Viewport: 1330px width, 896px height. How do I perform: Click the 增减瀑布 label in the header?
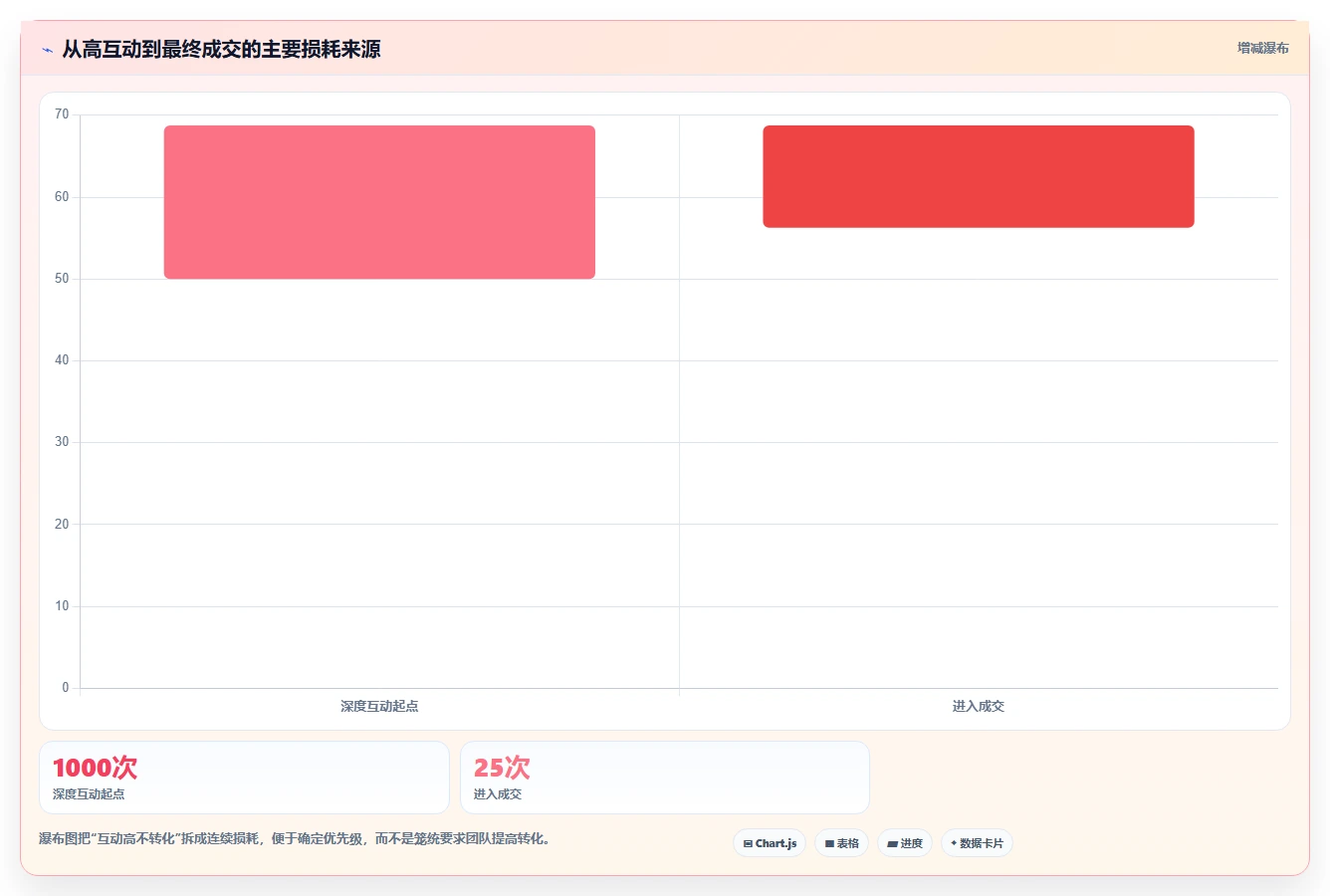click(x=1262, y=48)
